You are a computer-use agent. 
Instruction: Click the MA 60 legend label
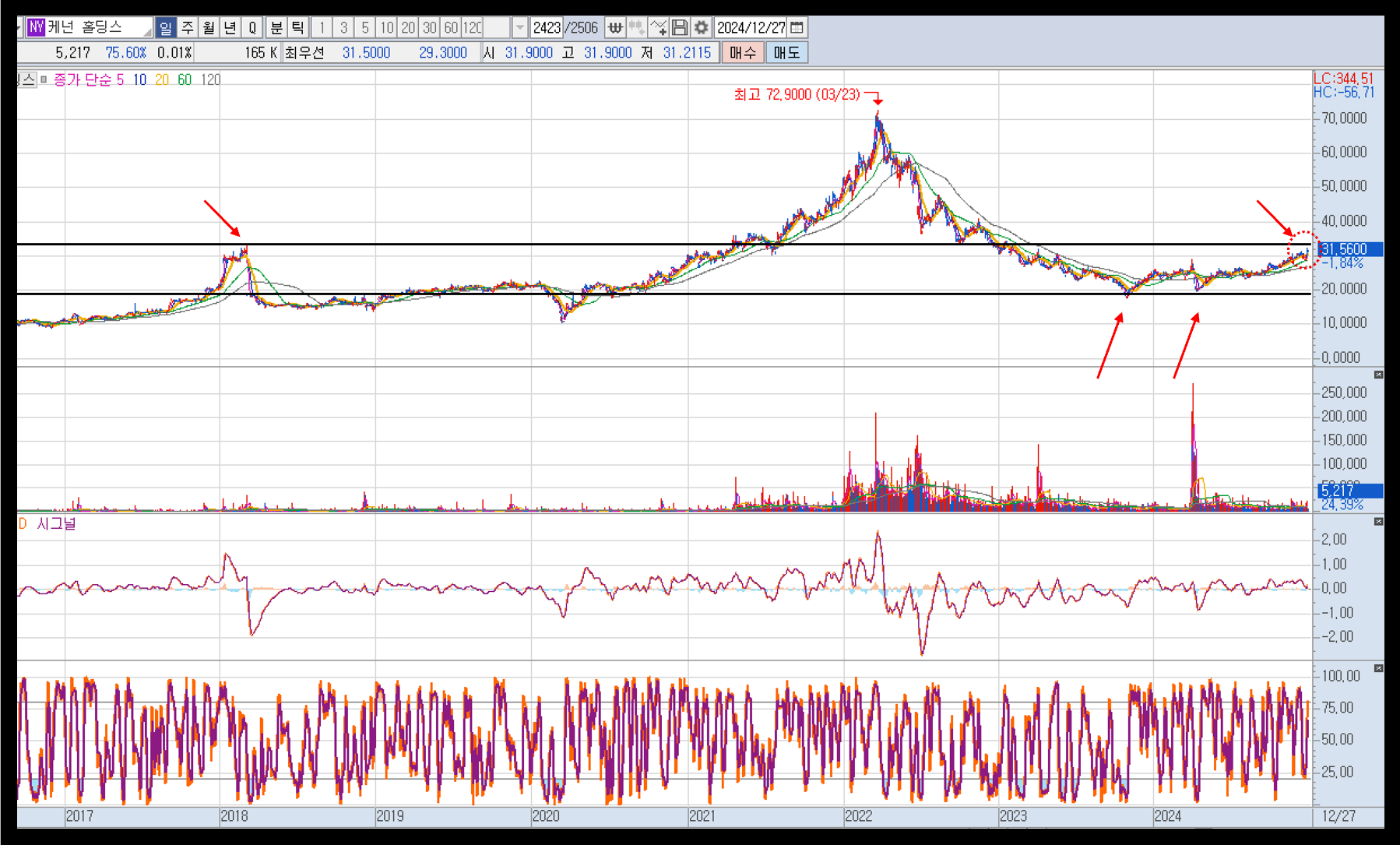pyautogui.click(x=185, y=79)
